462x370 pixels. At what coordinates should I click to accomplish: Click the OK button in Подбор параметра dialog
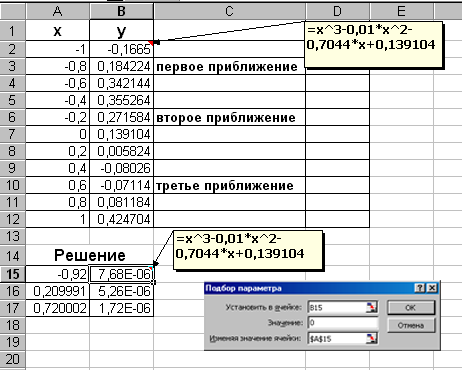[411, 307]
